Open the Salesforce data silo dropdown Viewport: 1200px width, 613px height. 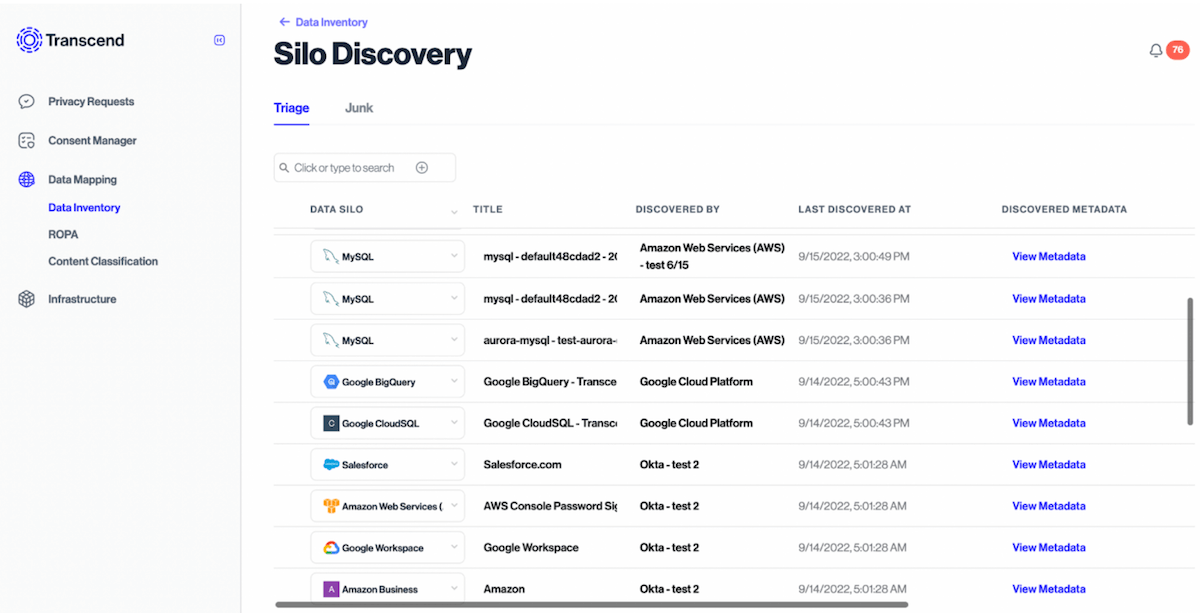388,465
